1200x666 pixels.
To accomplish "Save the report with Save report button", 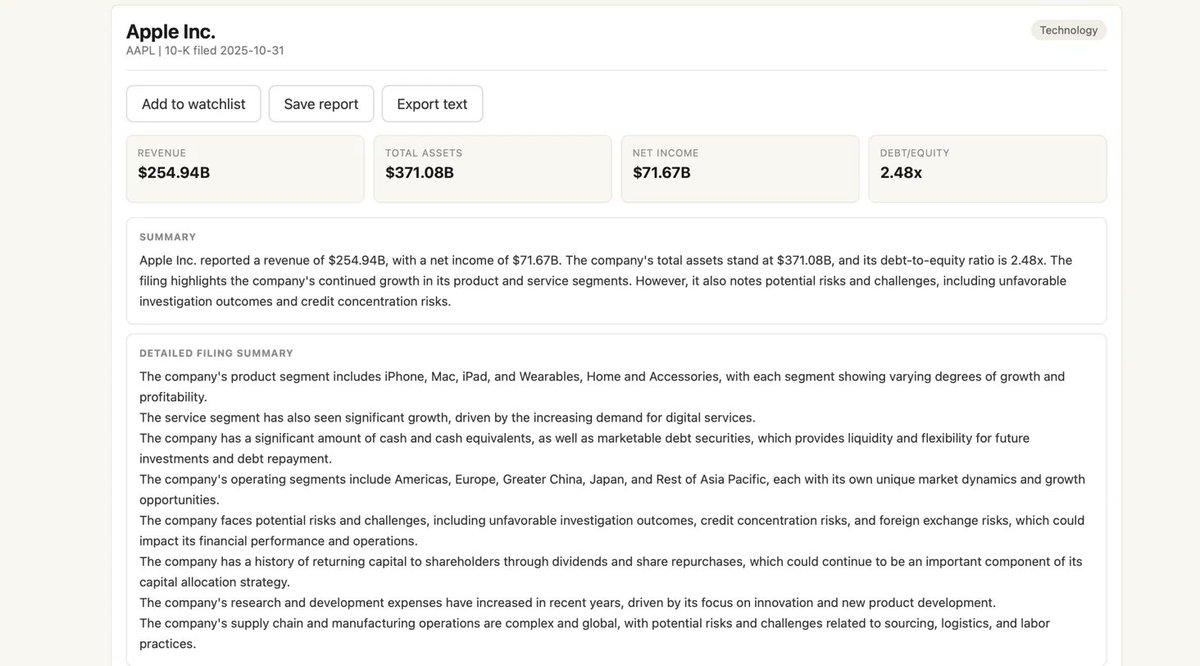I will click(x=321, y=104).
